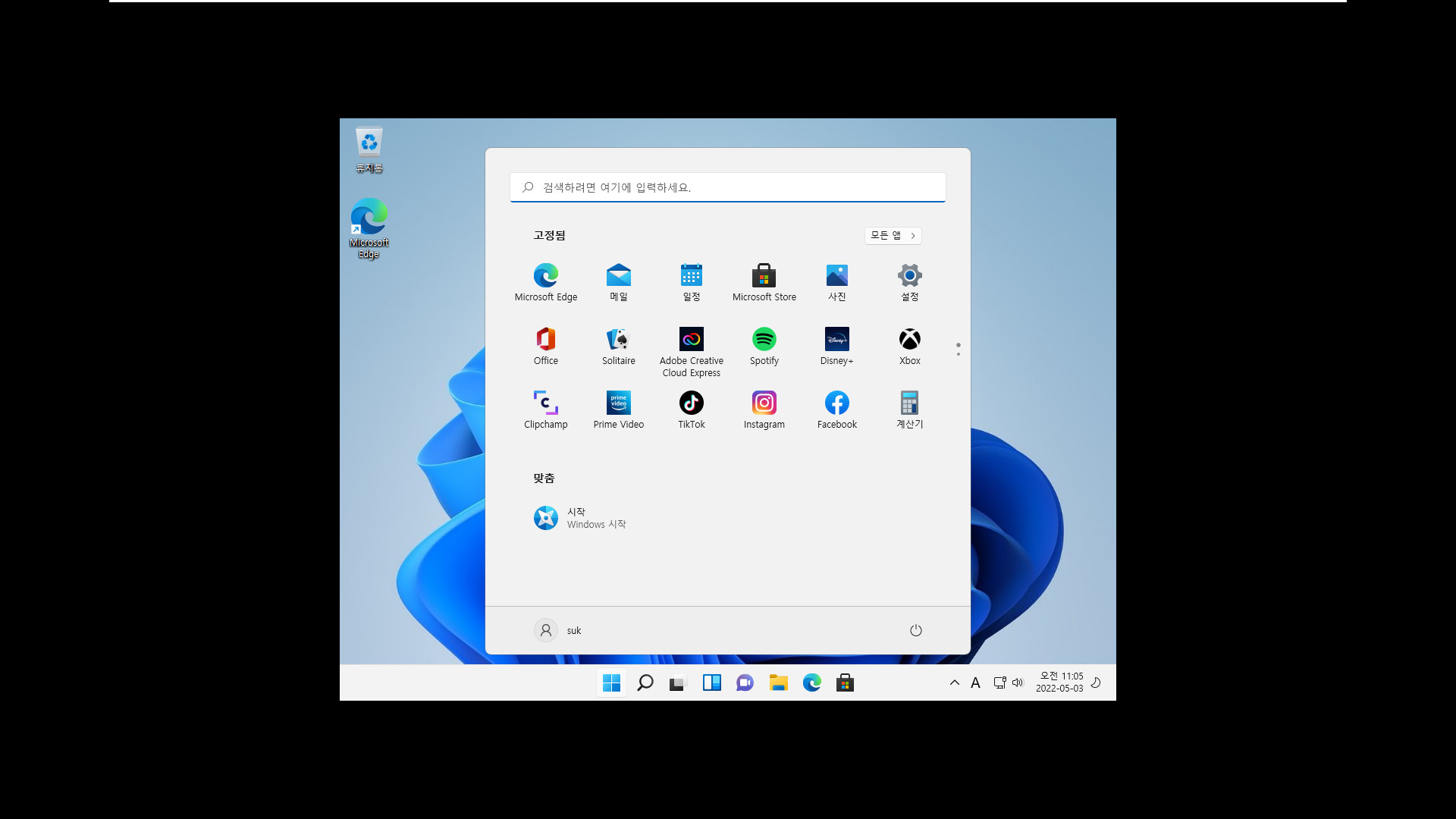Open Task View on the taskbar

(x=678, y=683)
